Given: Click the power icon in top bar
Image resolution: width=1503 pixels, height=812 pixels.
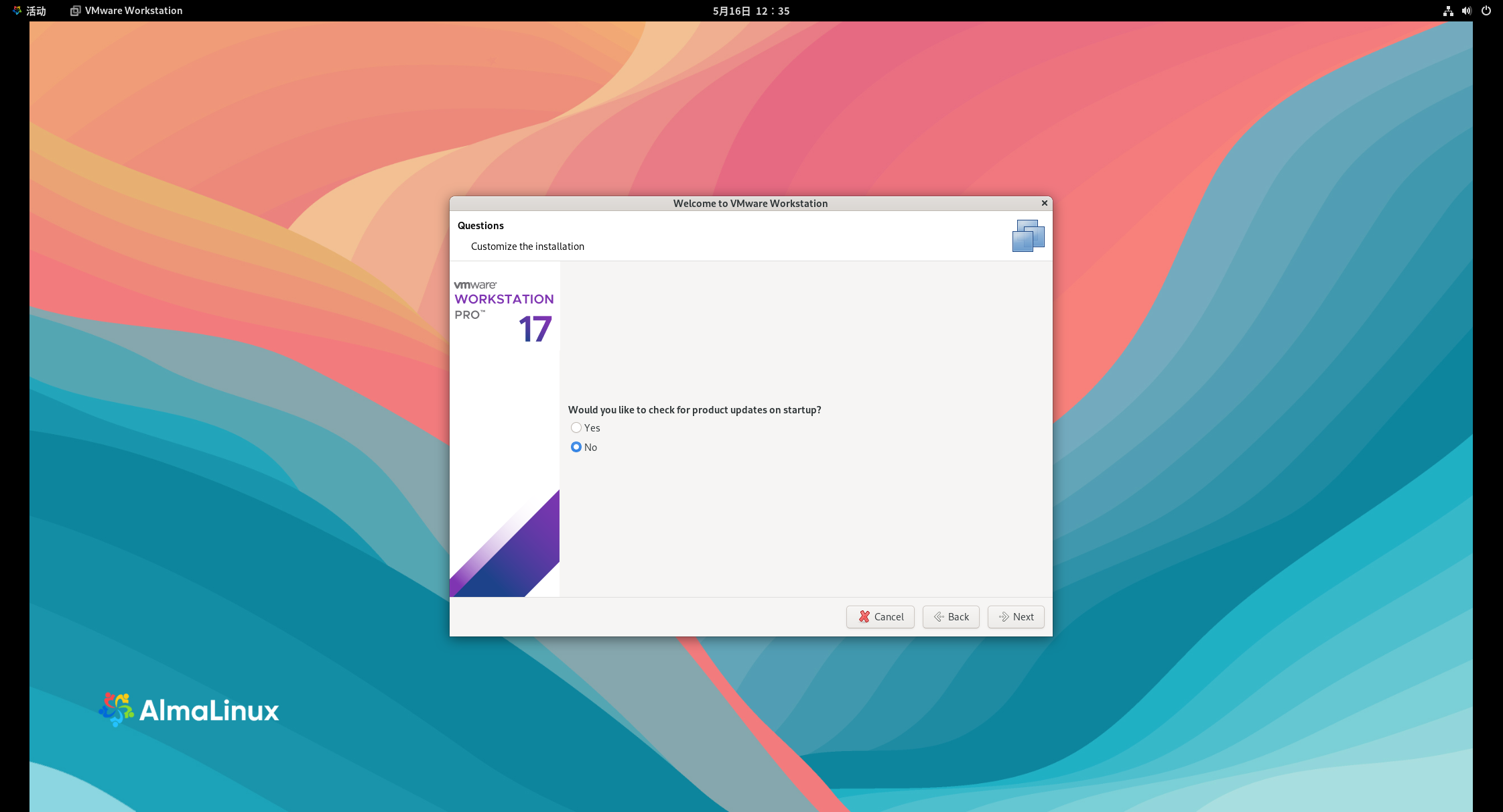Looking at the screenshot, I should click(1486, 11).
